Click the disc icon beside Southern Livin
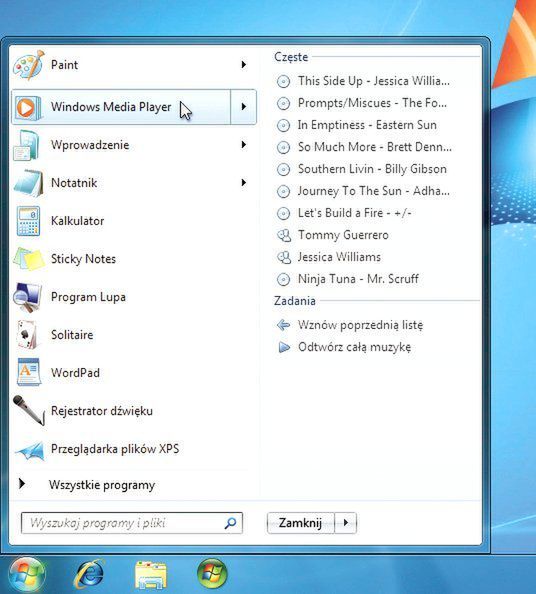 (x=283, y=169)
